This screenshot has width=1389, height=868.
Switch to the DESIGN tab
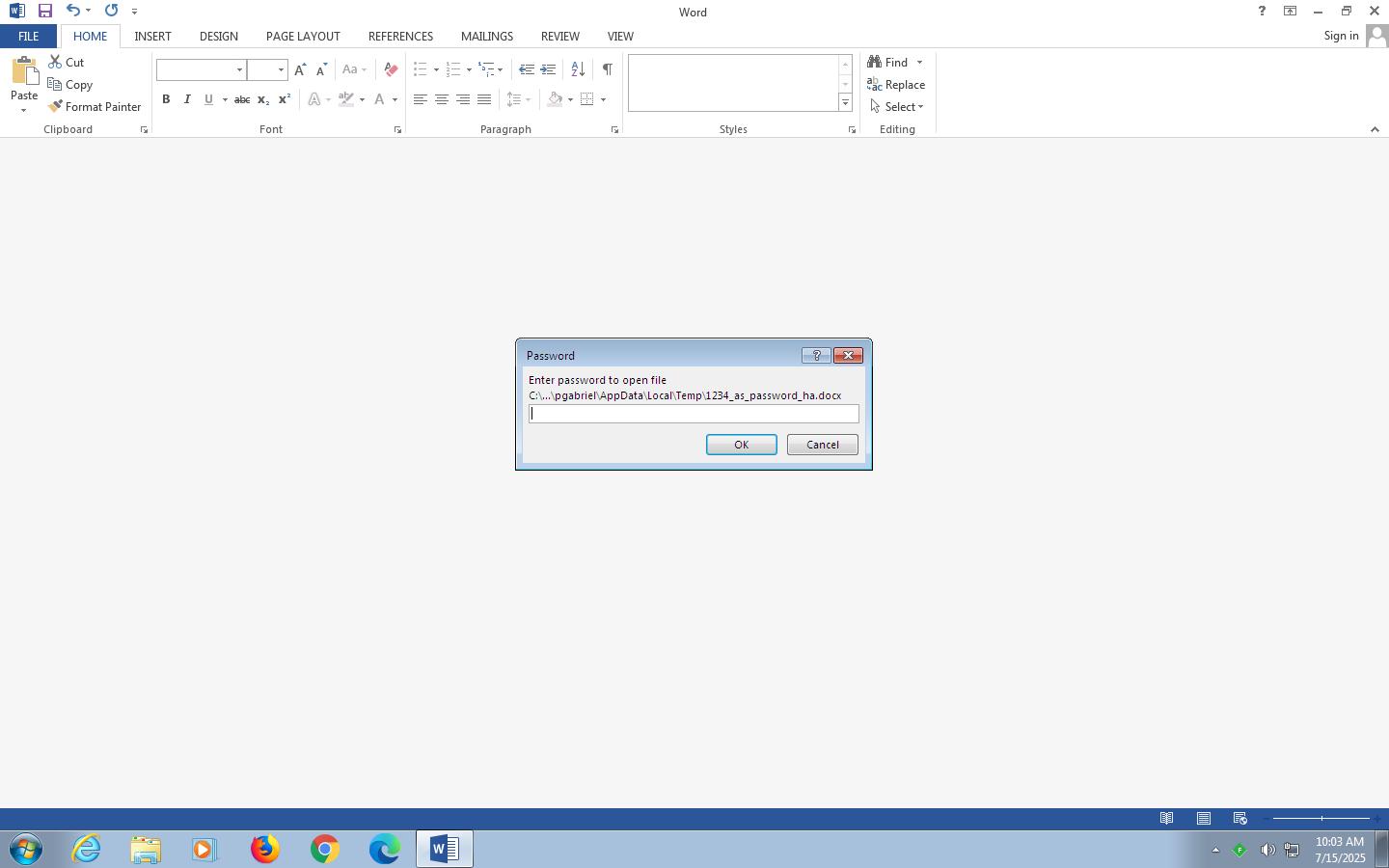pos(218,36)
